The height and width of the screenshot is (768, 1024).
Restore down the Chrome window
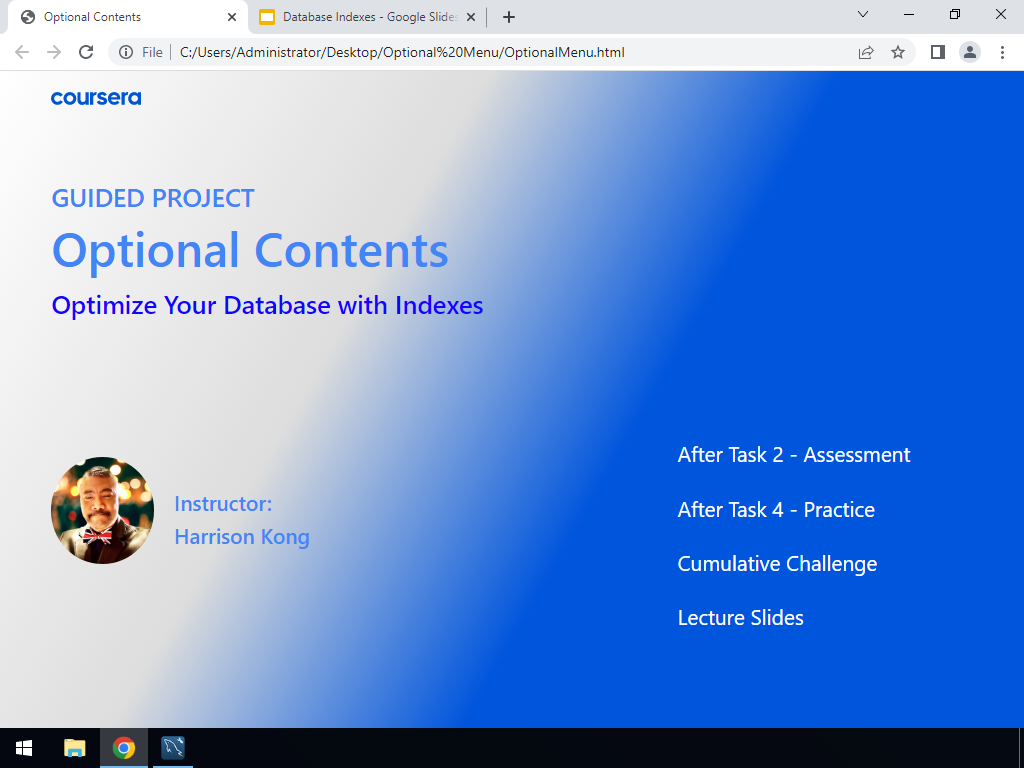[x=955, y=14]
